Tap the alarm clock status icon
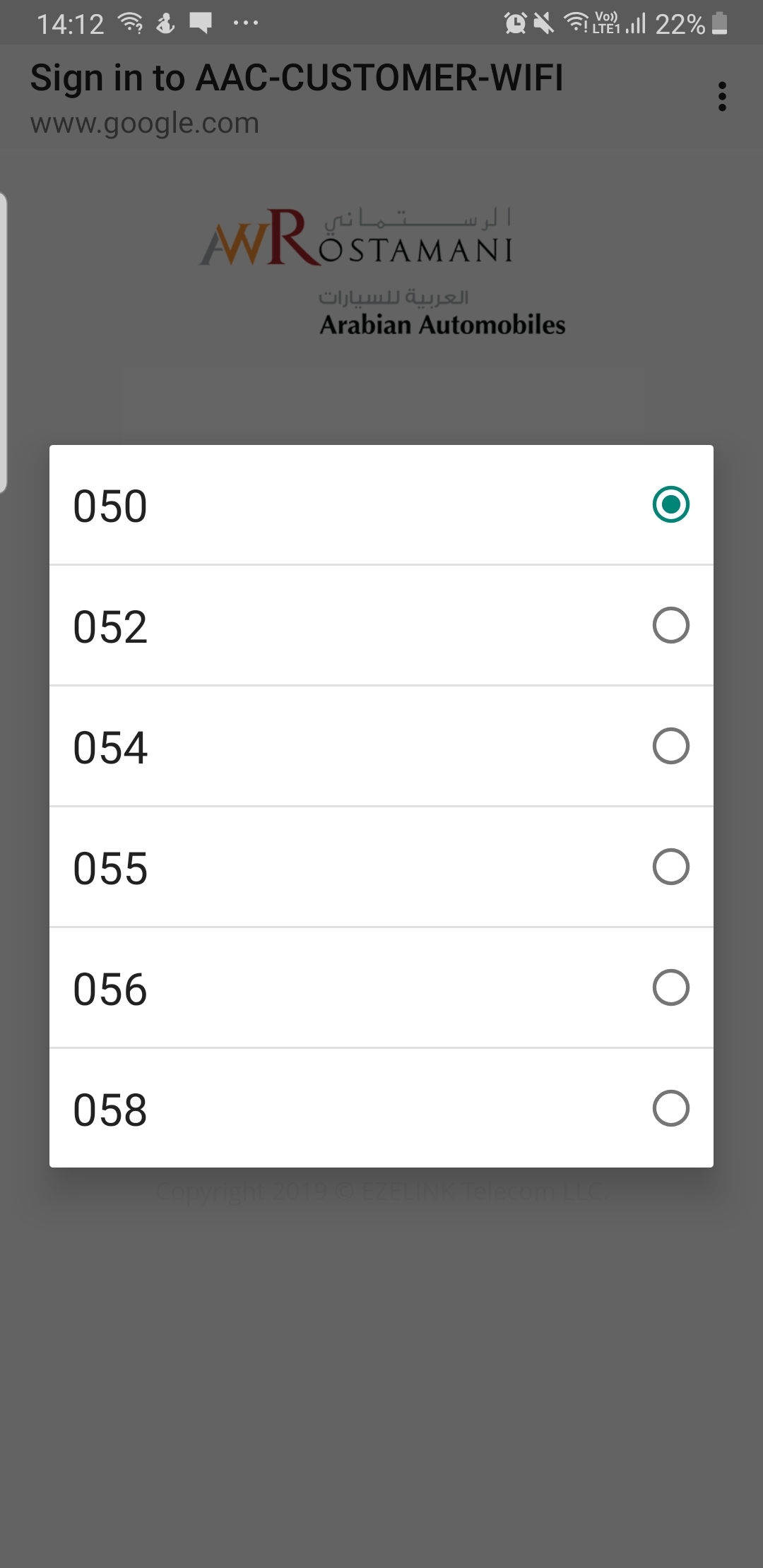763x1568 pixels. (515, 24)
